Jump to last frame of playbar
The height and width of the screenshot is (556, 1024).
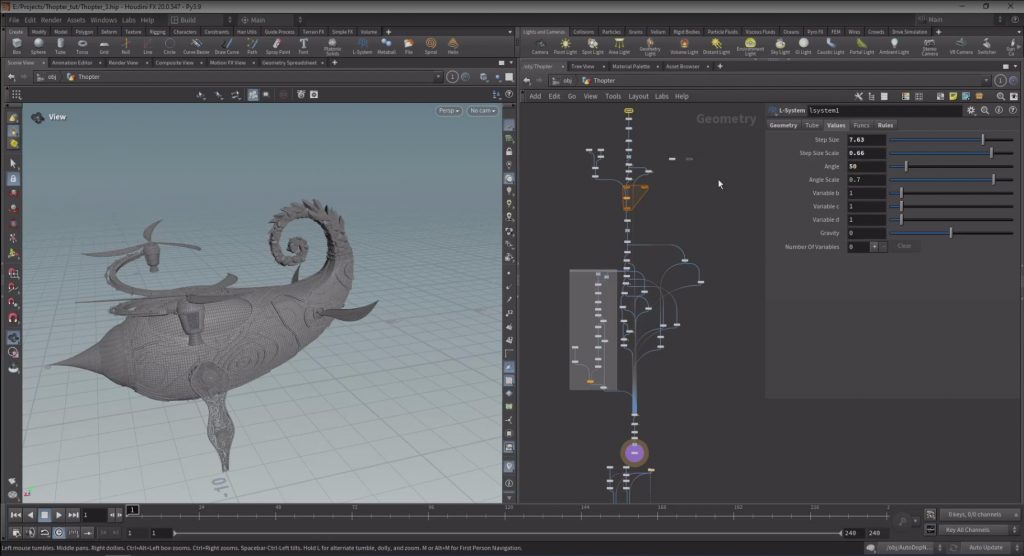tap(73, 515)
